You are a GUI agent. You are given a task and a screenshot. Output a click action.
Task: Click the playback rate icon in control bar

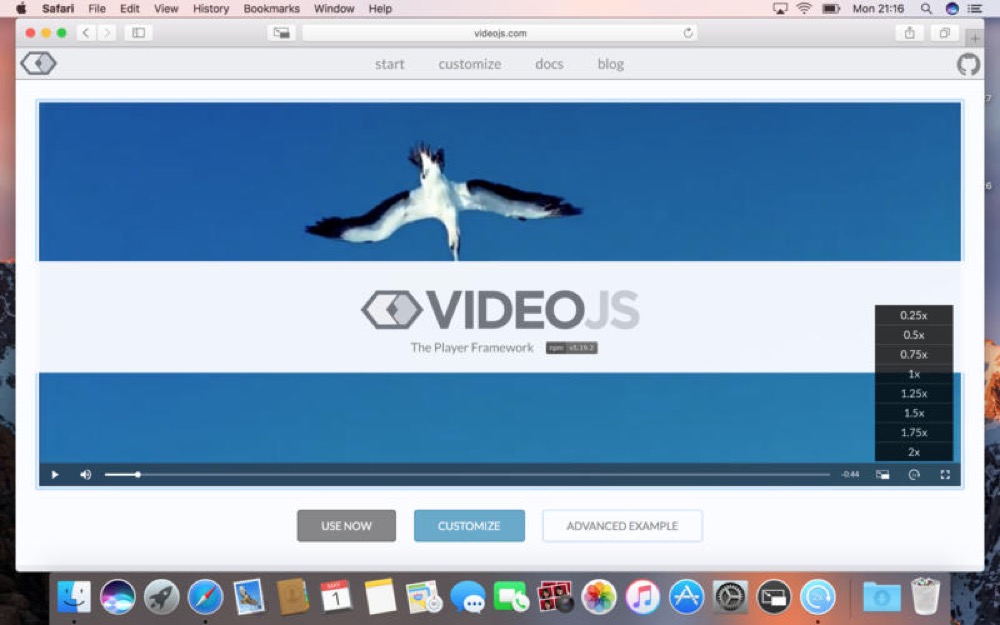[914, 474]
